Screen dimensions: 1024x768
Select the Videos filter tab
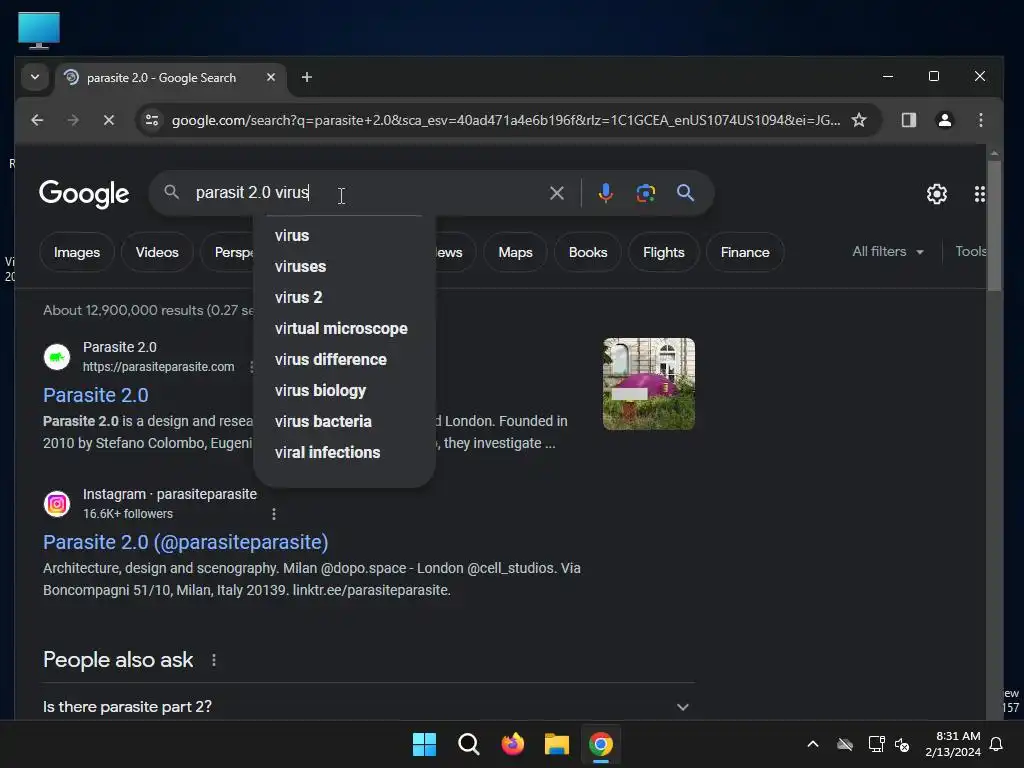[x=157, y=252]
